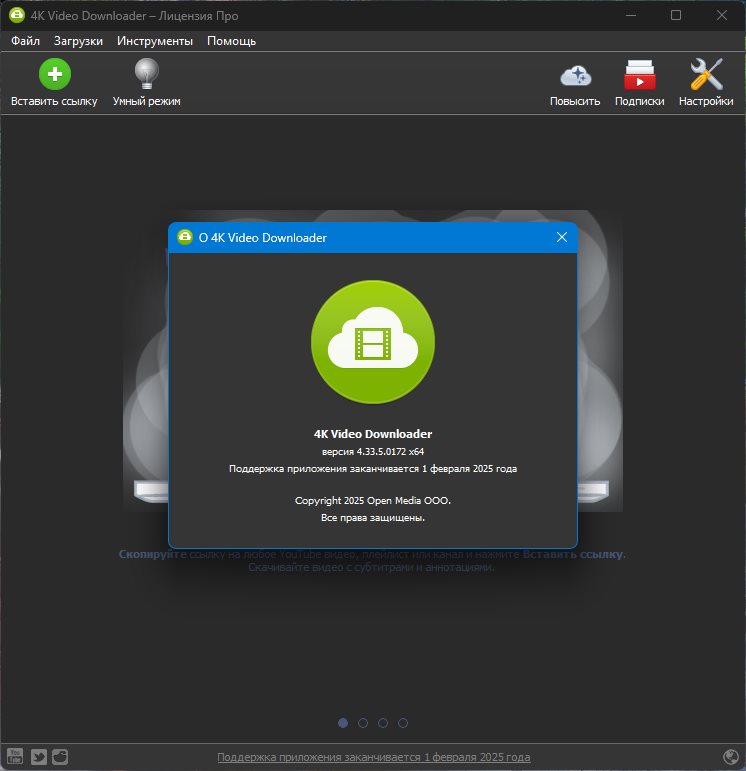The image size is (746, 771).
Task: Open the Инструменты menu
Action: click(155, 41)
